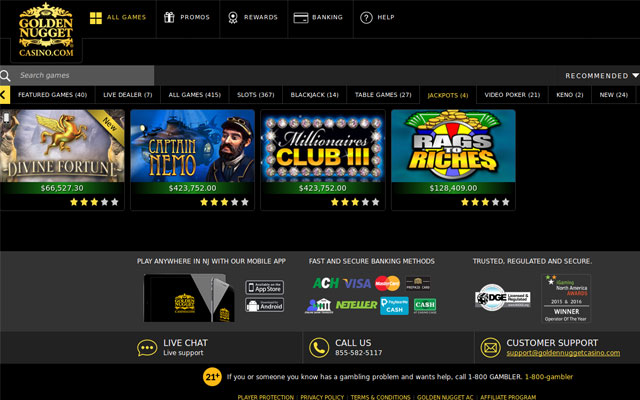The width and height of the screenshot is (640, 400).
Task: Open the Banking menu label
Action: pyautogui.click(x=327, y=17)
